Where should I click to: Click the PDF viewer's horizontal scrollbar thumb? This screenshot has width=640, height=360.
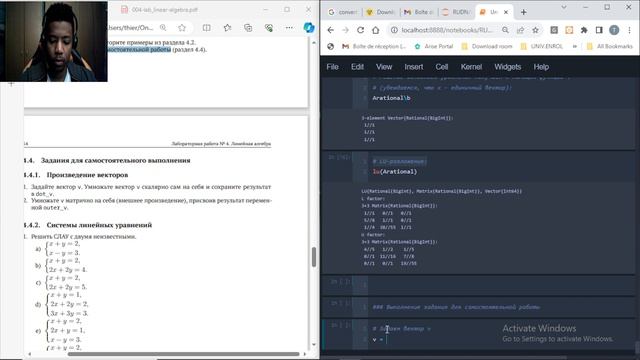coord(184,354)
